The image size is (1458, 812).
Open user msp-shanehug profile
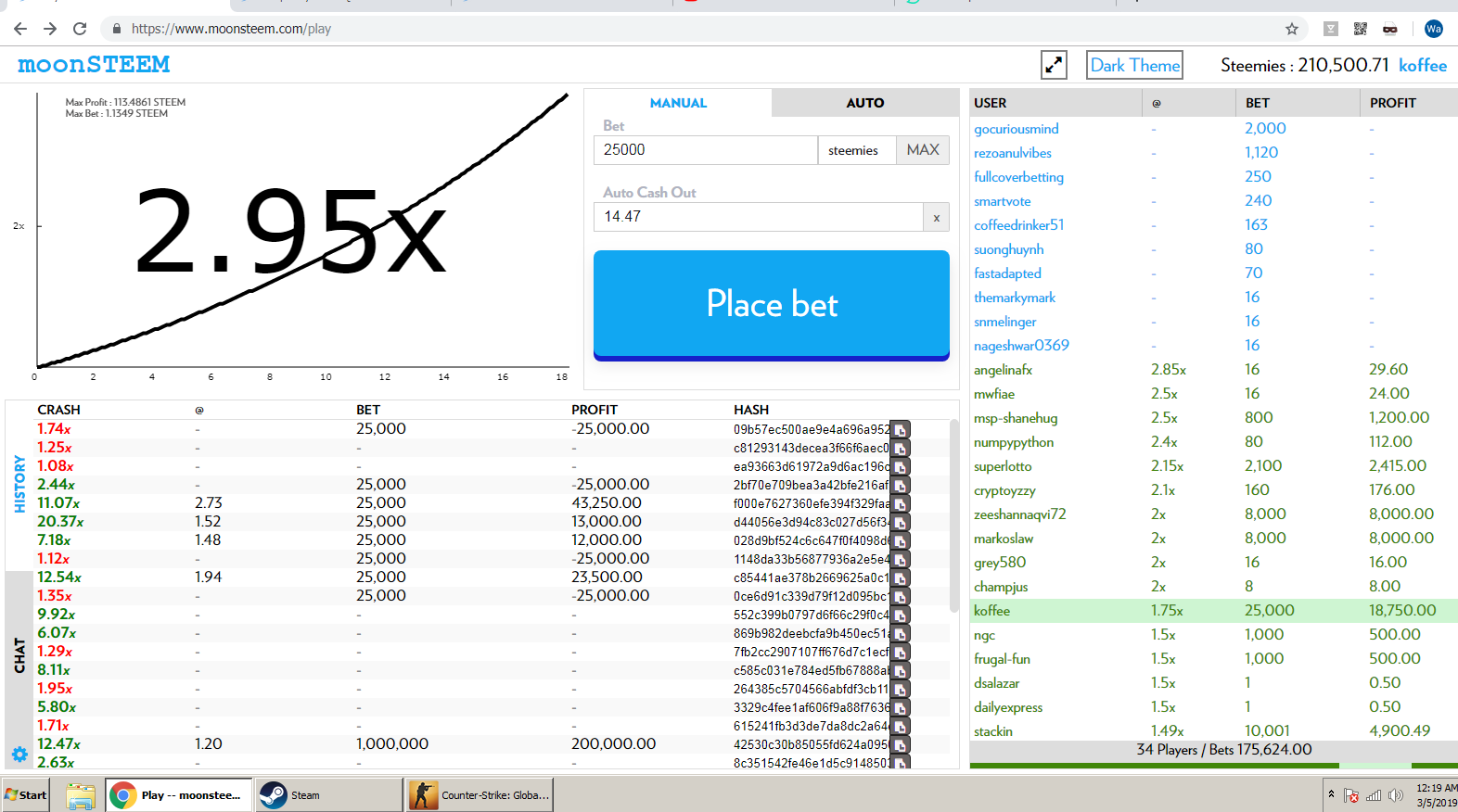(x=1016, y=418)
